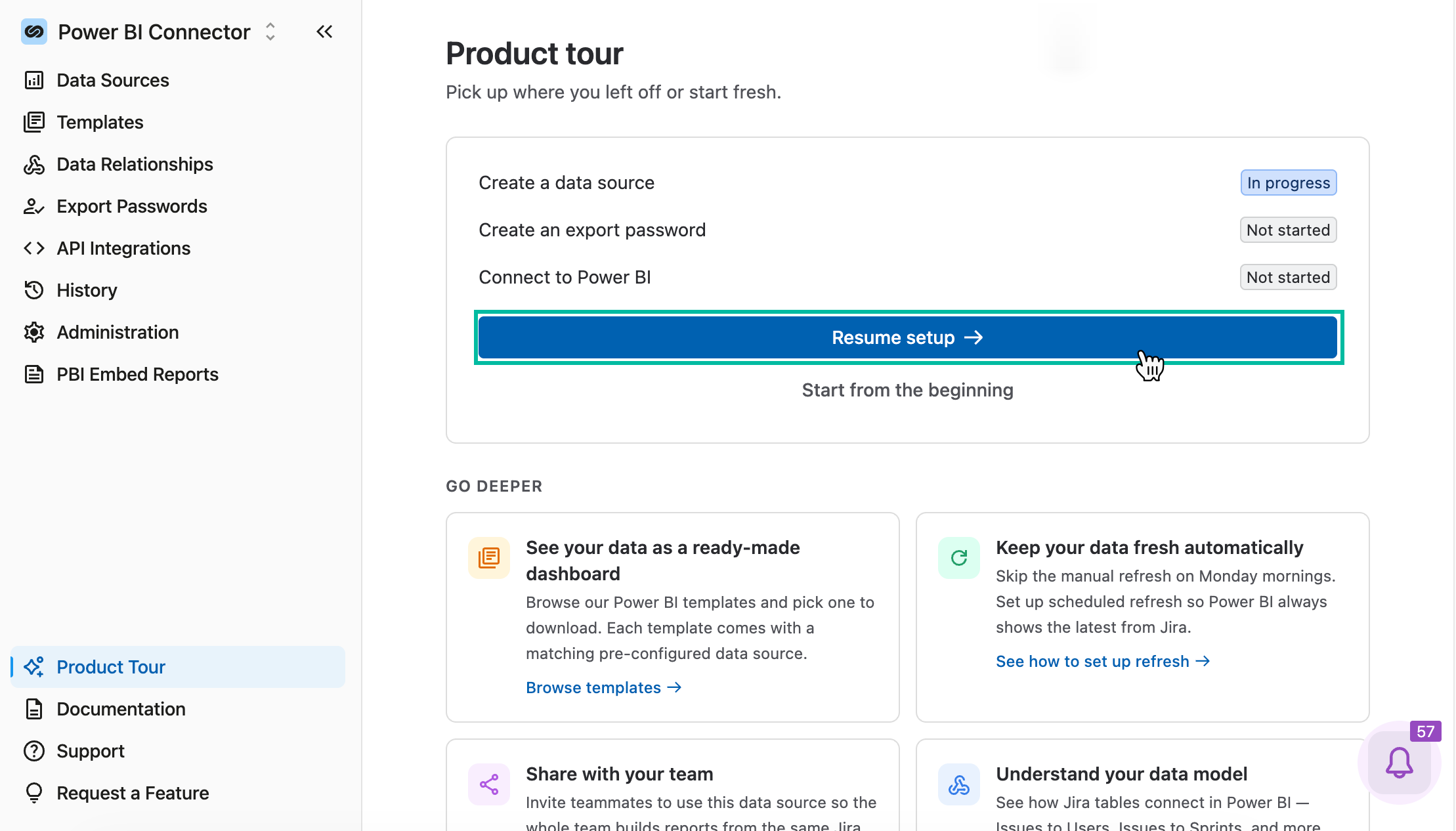Click Start from the beginning

908,390
